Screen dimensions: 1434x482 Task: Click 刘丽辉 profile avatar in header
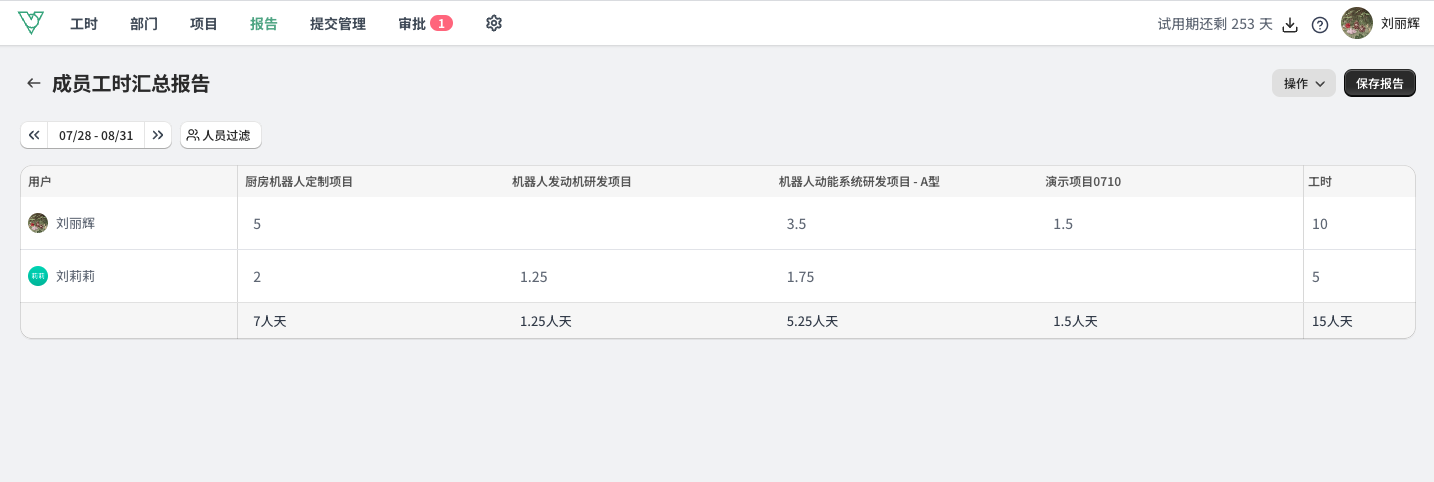coord(1357,23)
